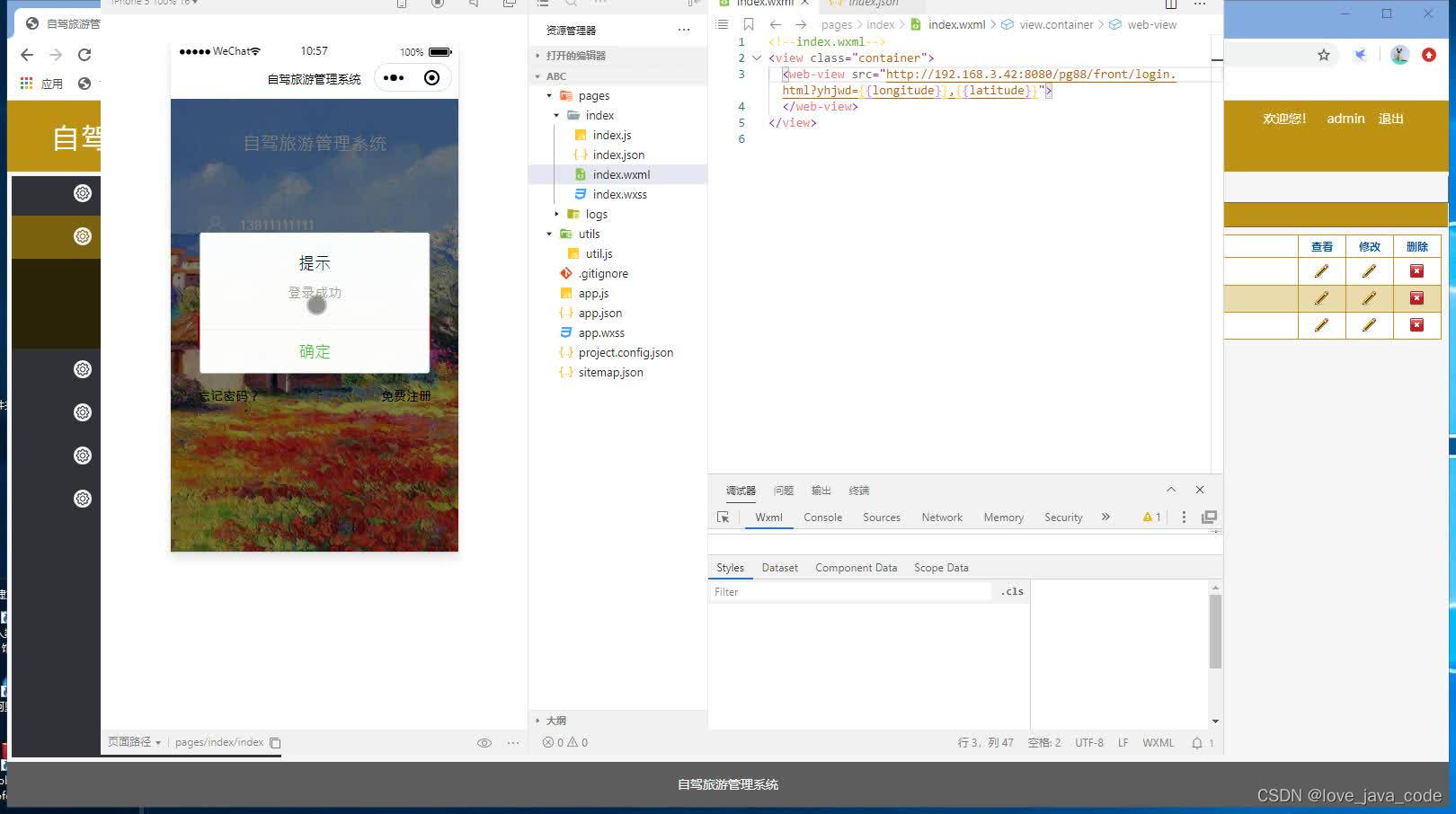Click the edit pencil in first table row
The height and width of the screenshot is (814, 1456).
click(1369, 271)
